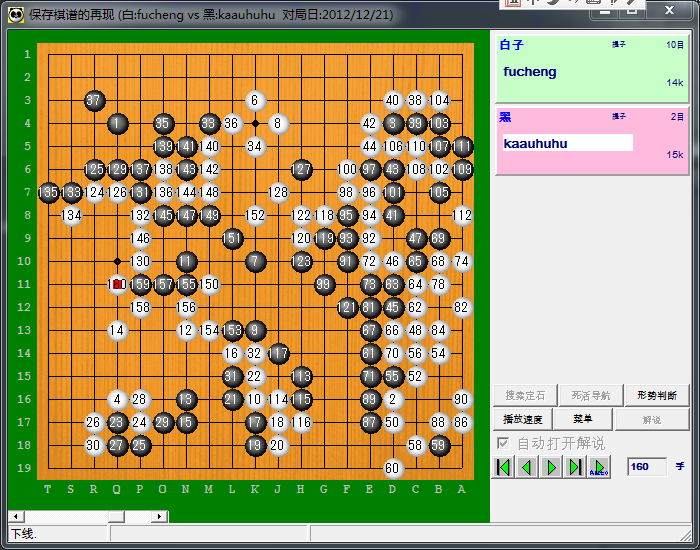Click white 10目 captures count
Viewport: 700px width, 550px height.
(x=675, y=45)
